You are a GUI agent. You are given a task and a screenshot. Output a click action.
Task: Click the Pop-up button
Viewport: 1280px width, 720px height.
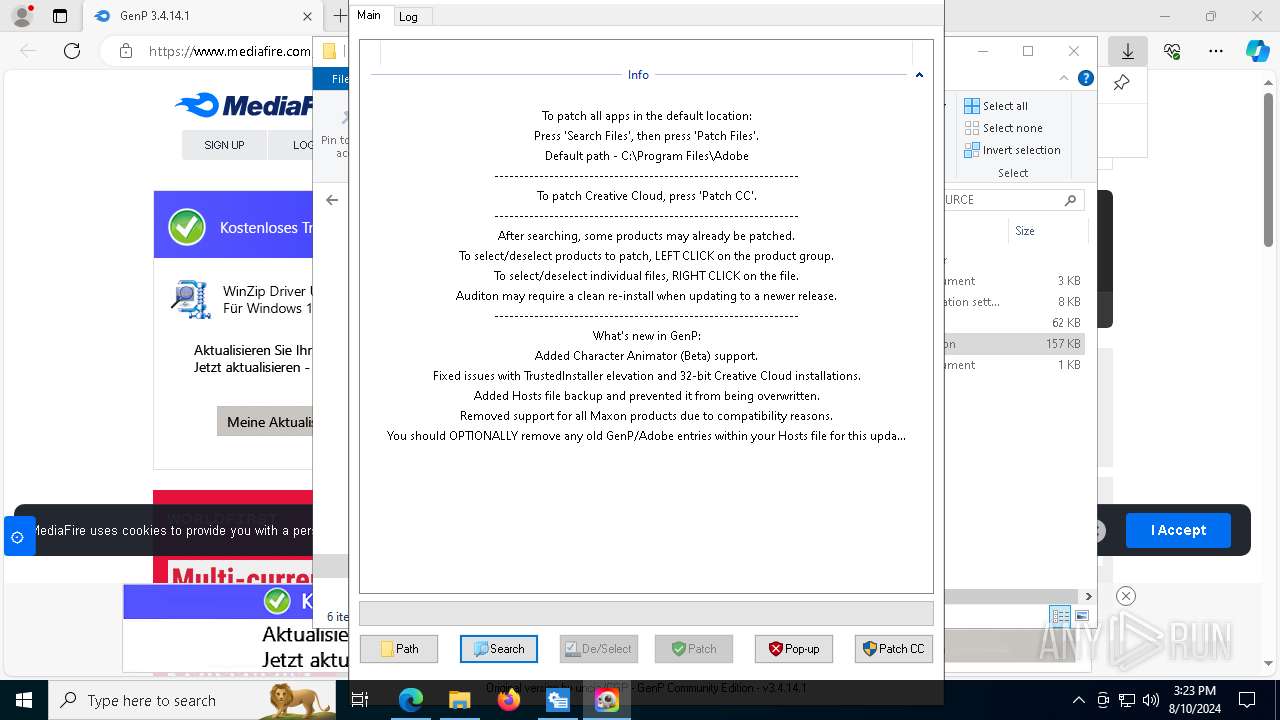click(794, 649)
